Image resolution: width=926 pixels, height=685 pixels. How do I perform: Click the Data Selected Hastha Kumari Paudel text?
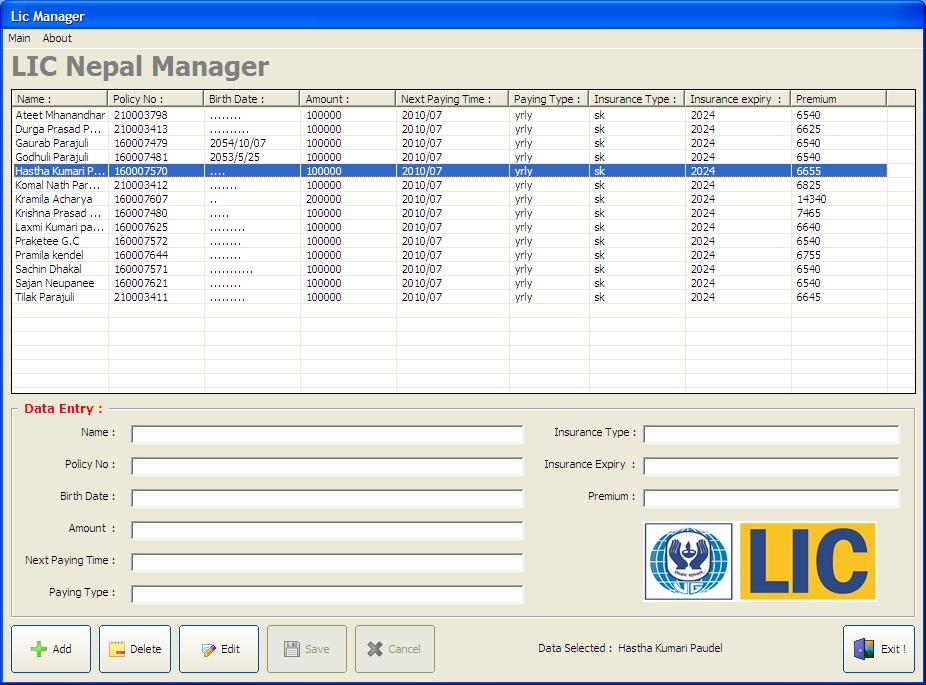click(x=630, y=648)
